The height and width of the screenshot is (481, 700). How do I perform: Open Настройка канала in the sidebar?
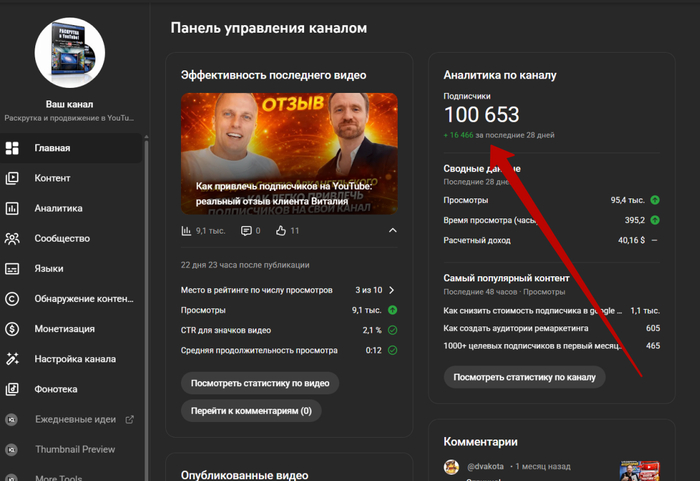[x=71, y=359]
